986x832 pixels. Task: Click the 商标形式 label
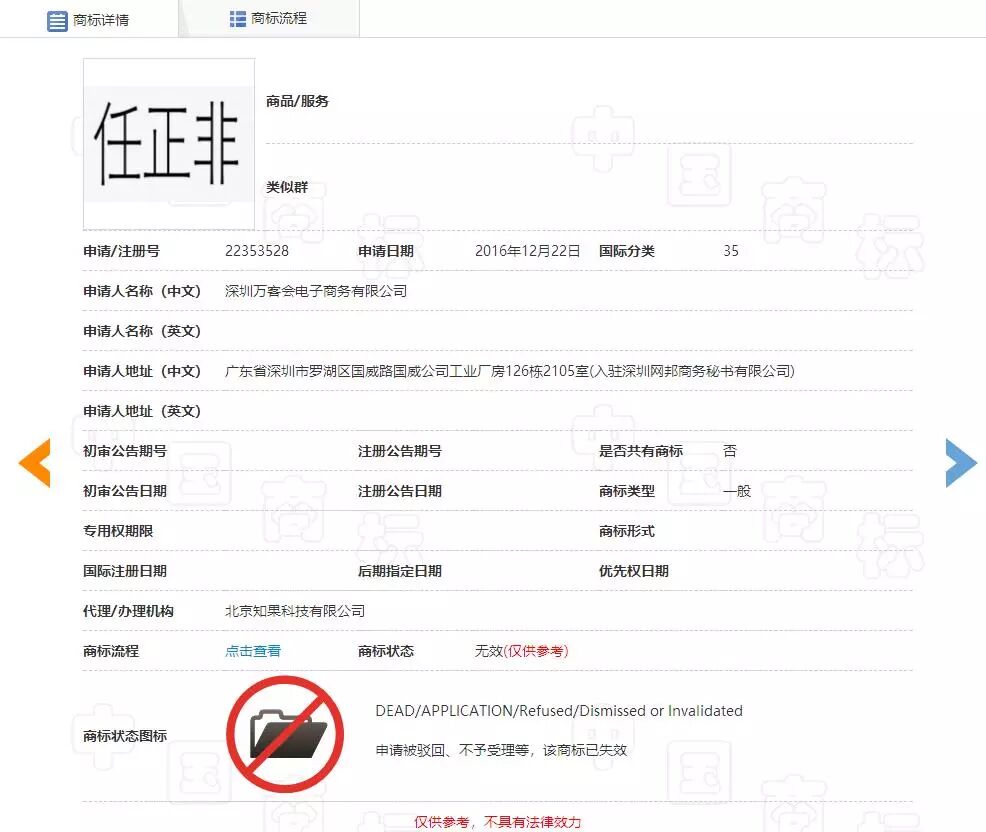click(x=626, y=531)
